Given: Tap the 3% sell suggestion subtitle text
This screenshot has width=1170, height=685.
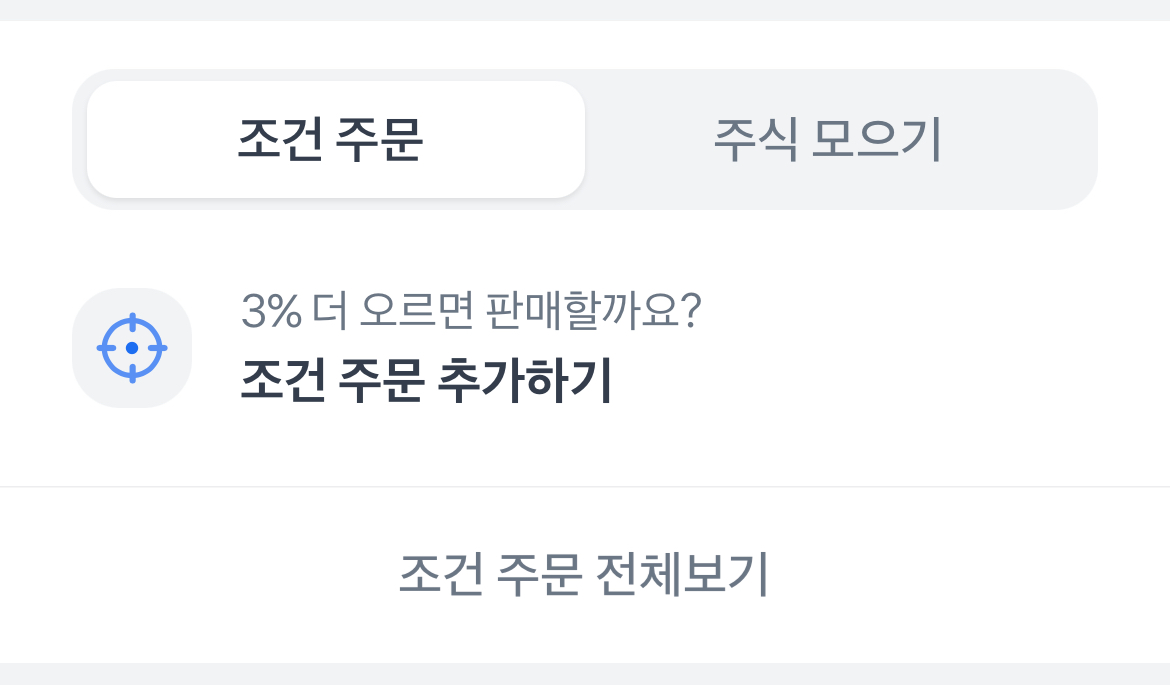Looking at the screenshot, I should [x=471, y=314].
